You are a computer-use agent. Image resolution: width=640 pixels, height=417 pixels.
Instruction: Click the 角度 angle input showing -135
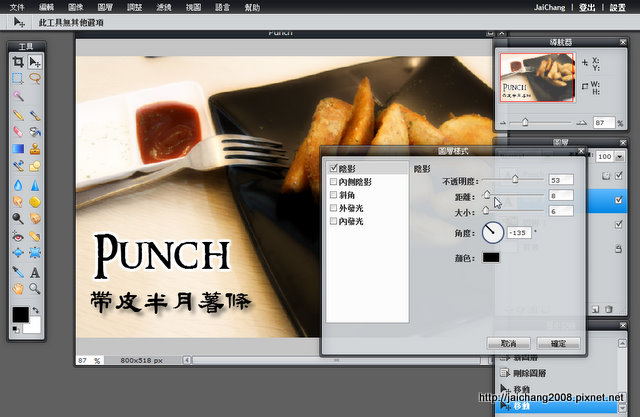[x=519, y=233]
